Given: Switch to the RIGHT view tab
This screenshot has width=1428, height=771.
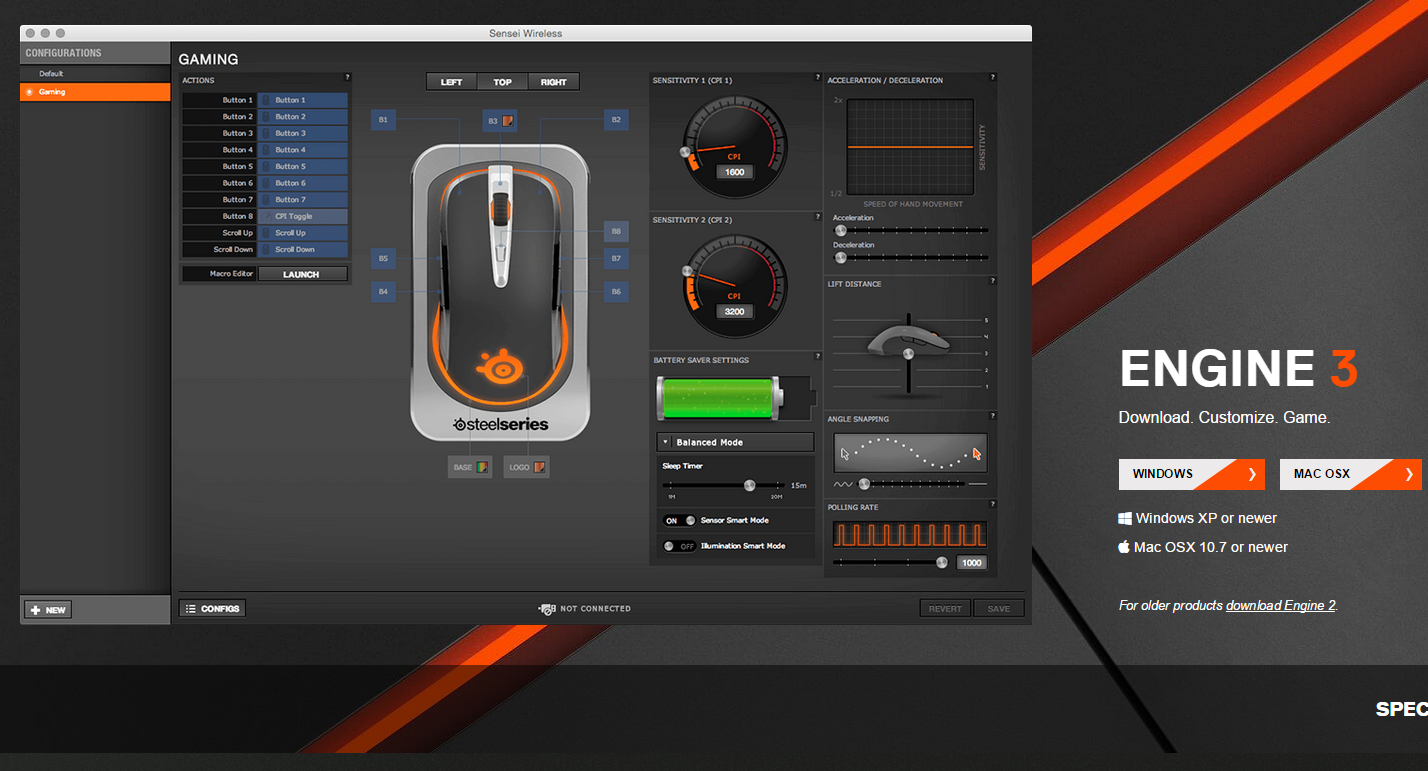Looking at the screenshot, I should click(554, 82).
